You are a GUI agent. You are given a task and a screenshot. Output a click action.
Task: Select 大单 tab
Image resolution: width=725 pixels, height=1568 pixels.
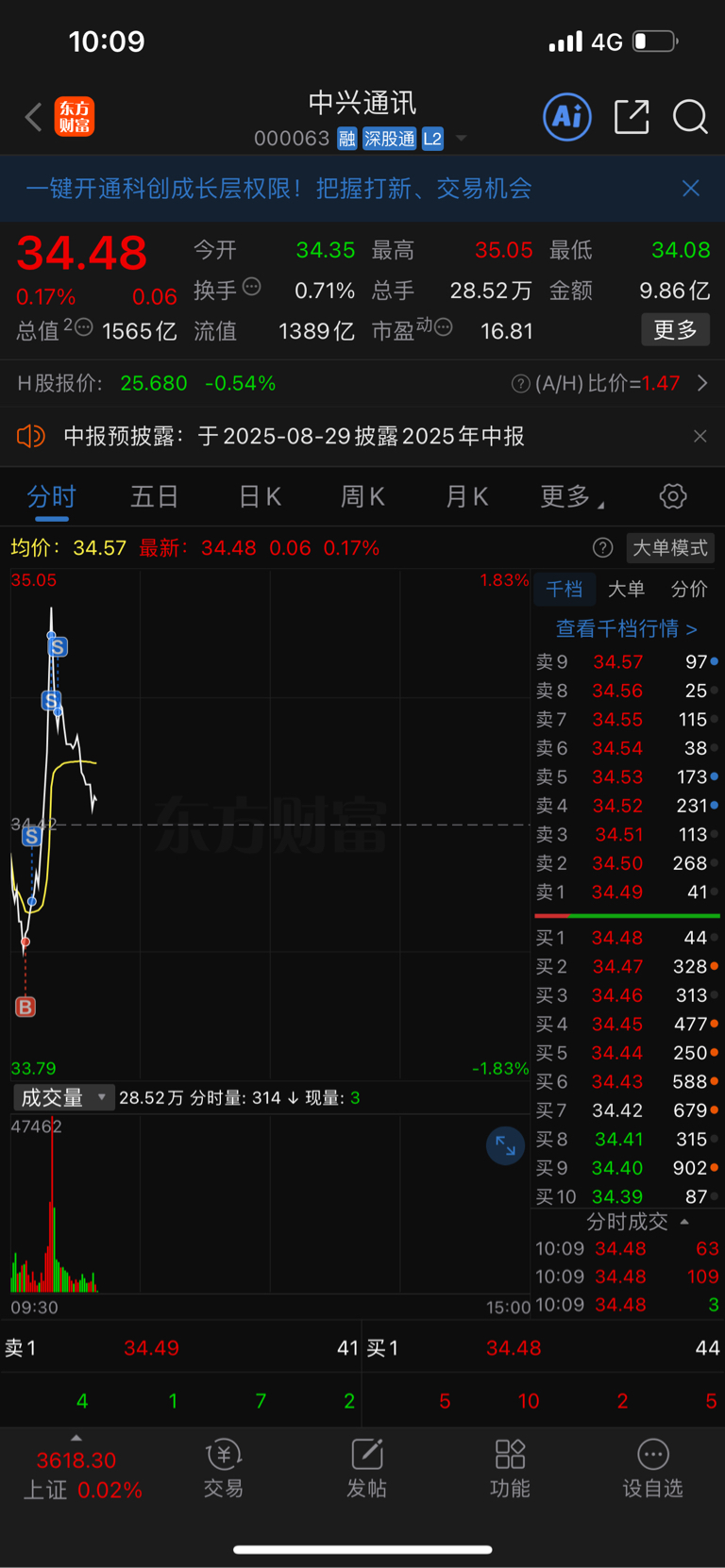626,589
